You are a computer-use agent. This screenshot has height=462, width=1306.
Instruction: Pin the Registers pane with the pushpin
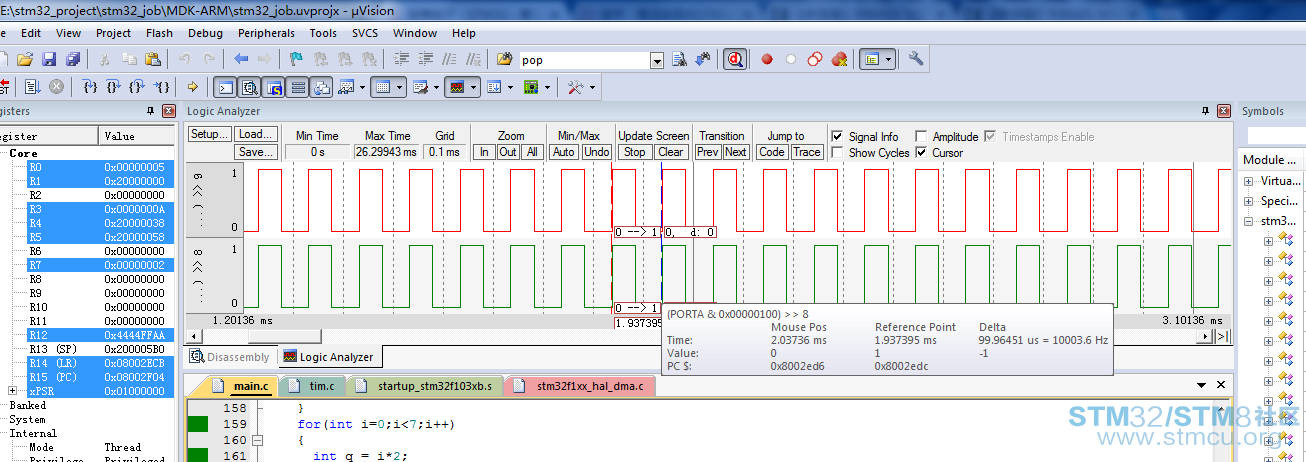click(151, 111)
